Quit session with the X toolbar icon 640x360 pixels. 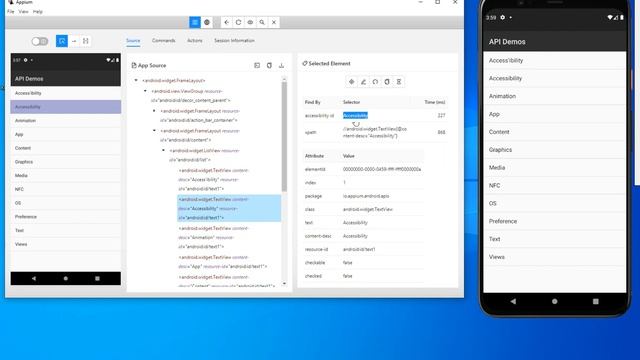point(274,22)
